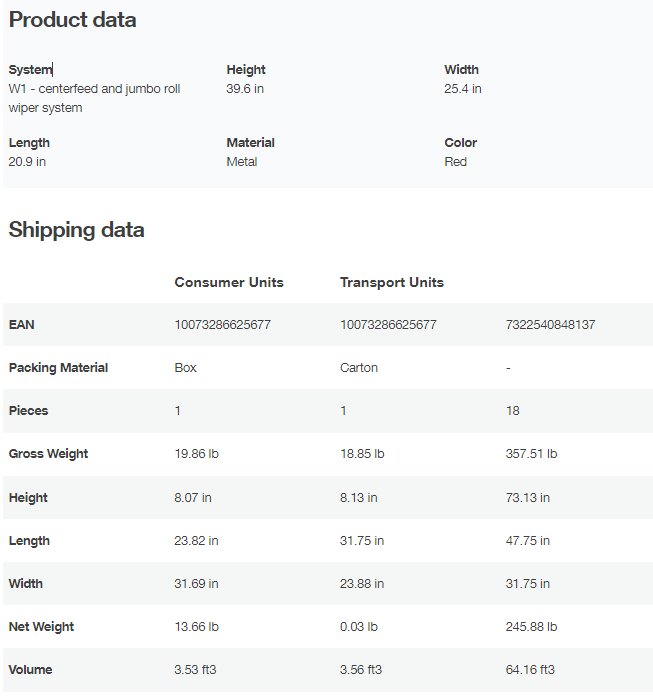Click the Red color value

tap(455, 162)
